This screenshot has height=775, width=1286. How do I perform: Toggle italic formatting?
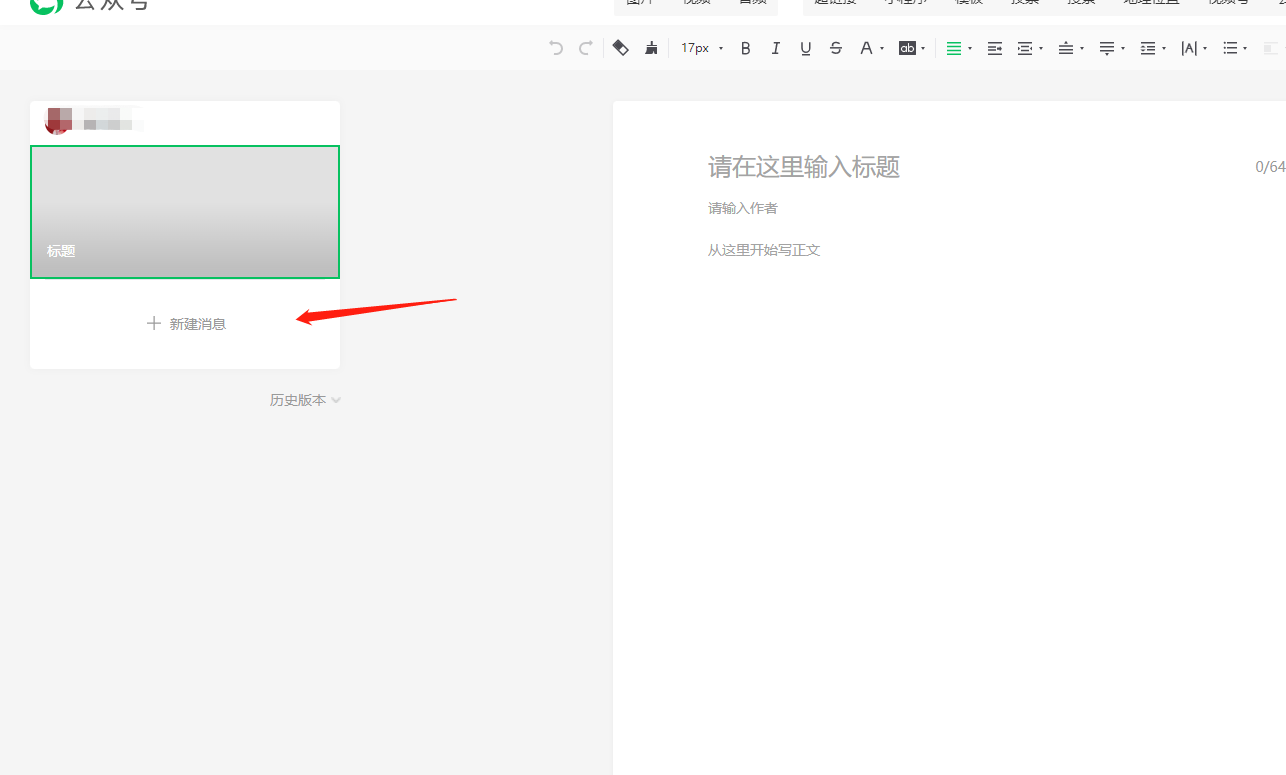(x=775, y=48)
